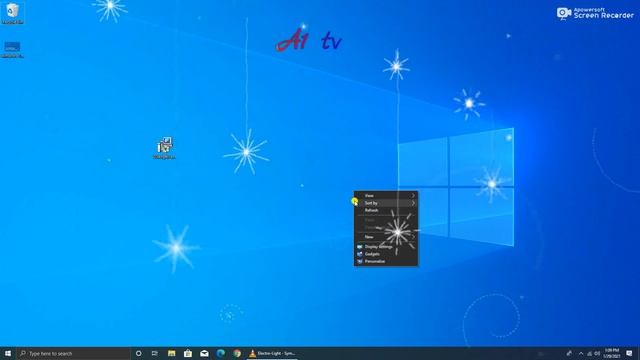
Task: Launch Microsoft Edge from the taskbar
Action: [x=220, y=353]
